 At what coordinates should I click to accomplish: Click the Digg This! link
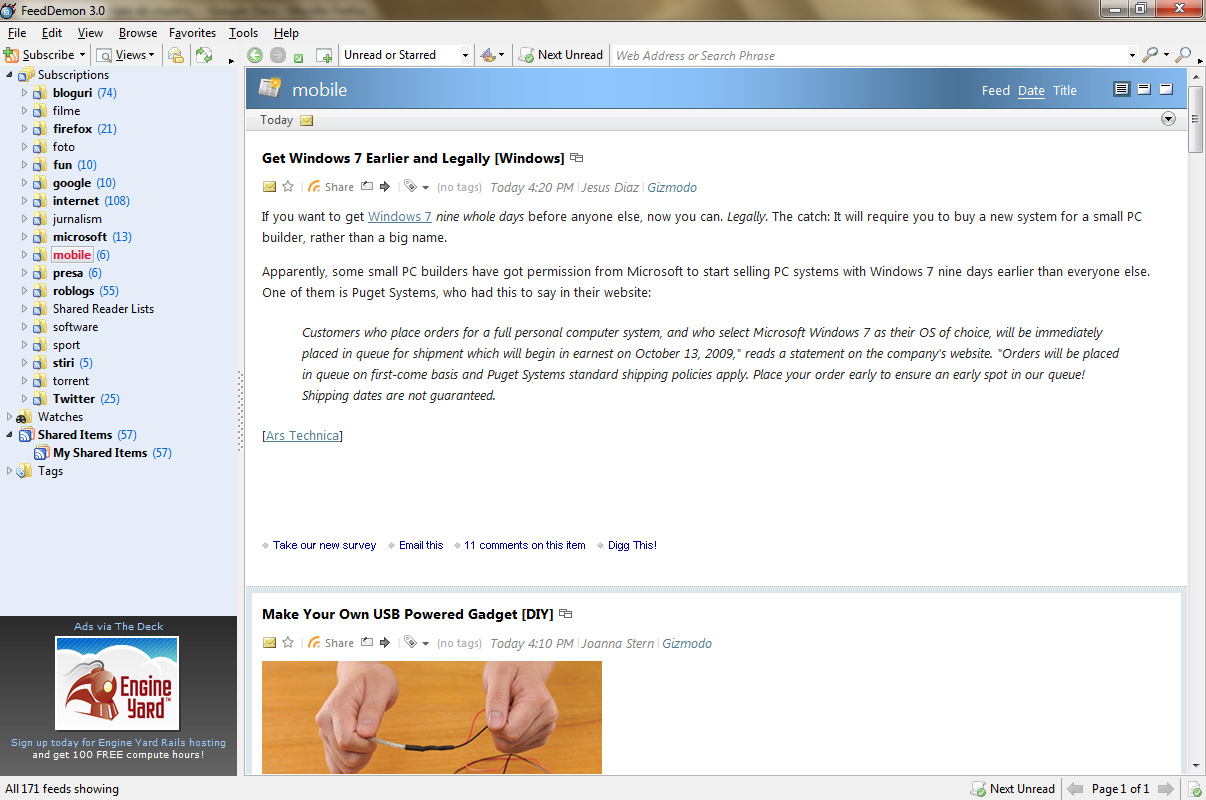click(632, 546)
